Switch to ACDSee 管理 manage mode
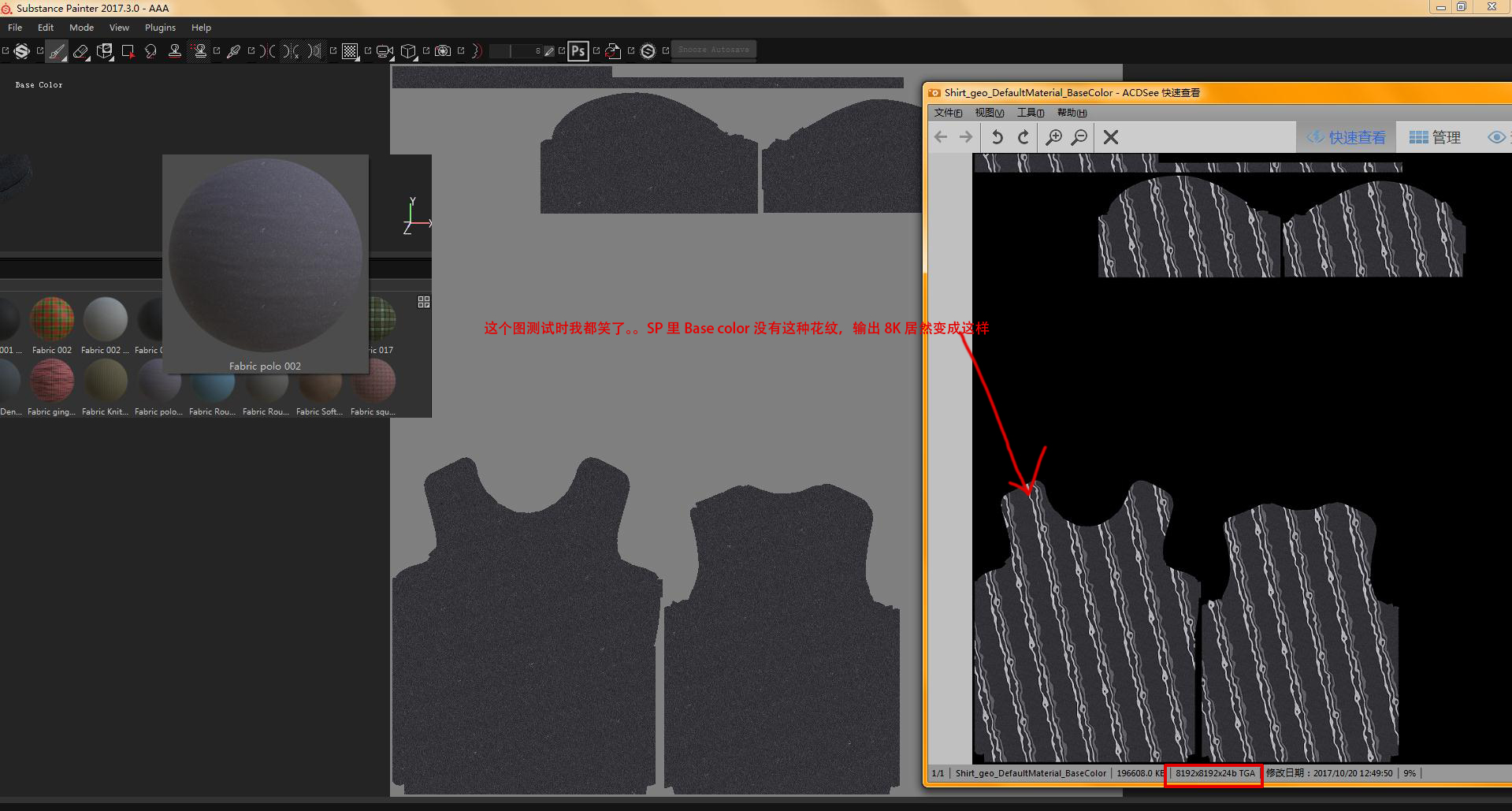This screenshot has height=811, width=1512. click(1435, 137)
